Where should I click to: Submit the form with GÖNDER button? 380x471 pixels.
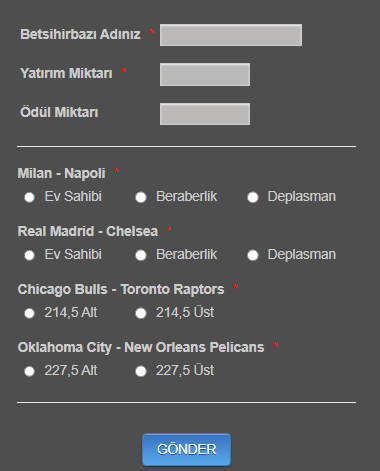coord(186,449)
